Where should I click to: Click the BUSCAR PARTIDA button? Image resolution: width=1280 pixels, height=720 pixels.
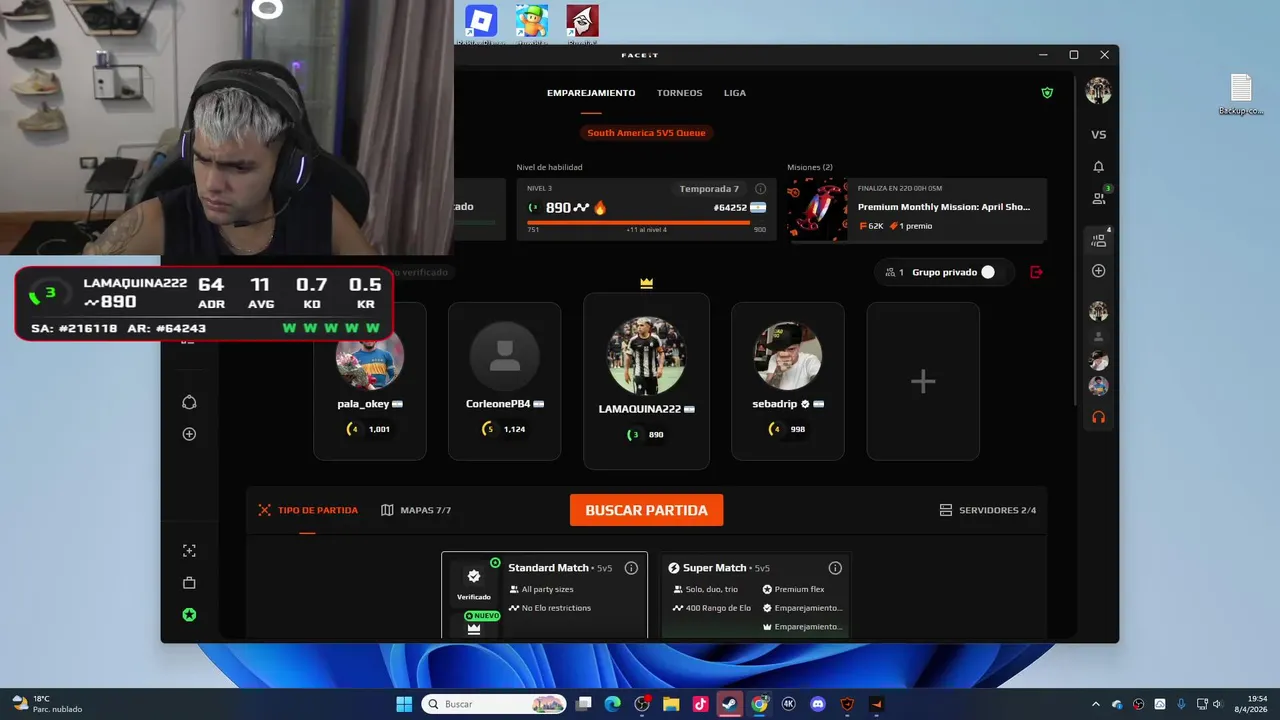646,510
